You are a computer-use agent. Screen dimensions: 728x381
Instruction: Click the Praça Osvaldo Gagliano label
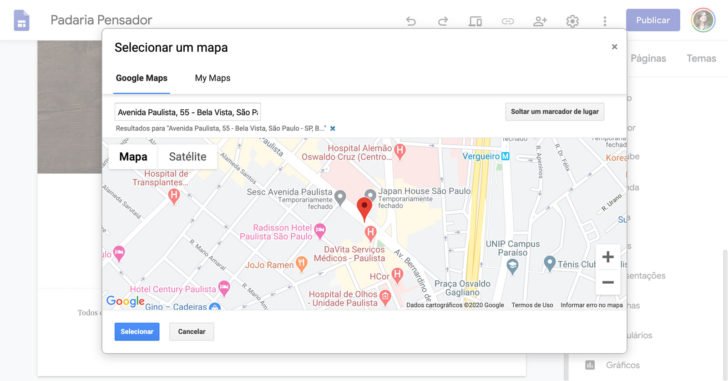(x=462, y=288)
